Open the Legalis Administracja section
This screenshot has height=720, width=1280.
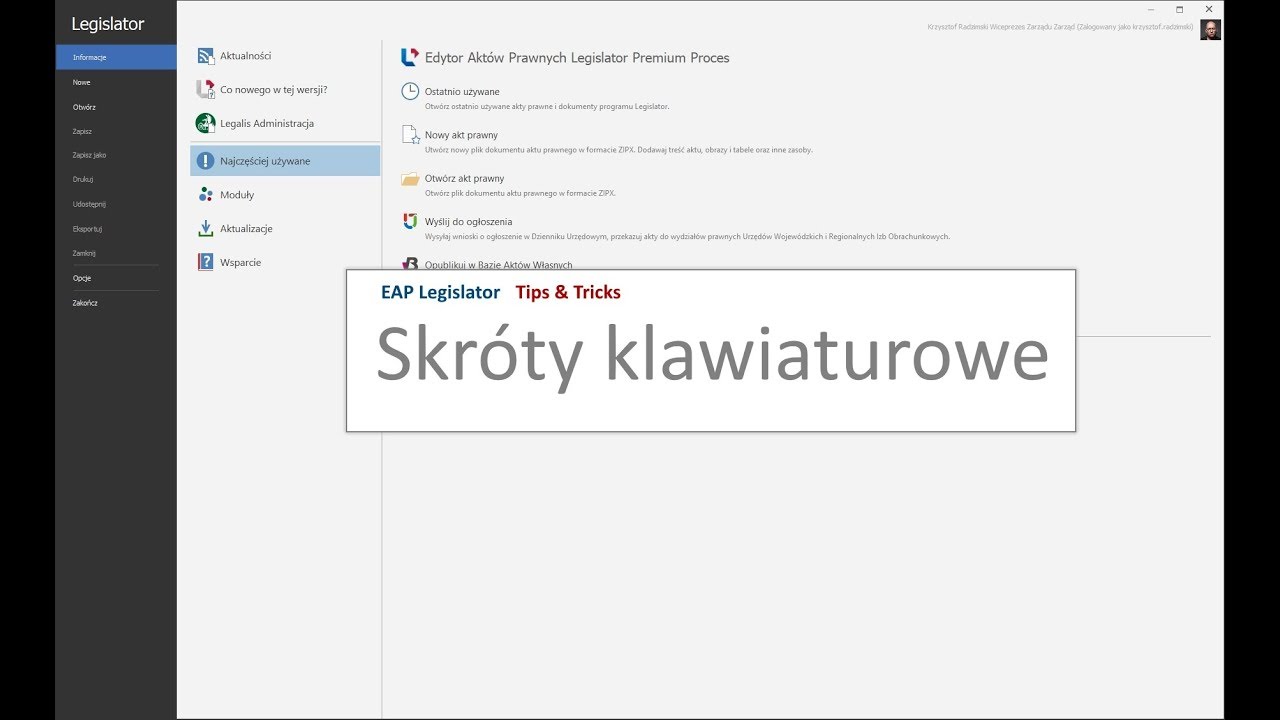point(285,123)
